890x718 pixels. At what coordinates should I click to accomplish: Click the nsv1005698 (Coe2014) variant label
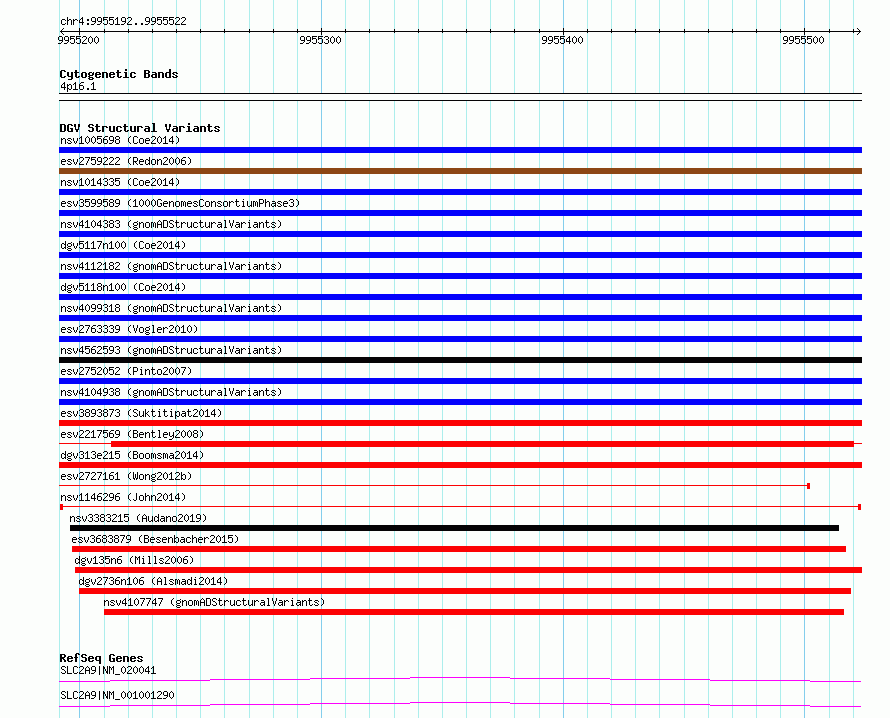[120, 140]
